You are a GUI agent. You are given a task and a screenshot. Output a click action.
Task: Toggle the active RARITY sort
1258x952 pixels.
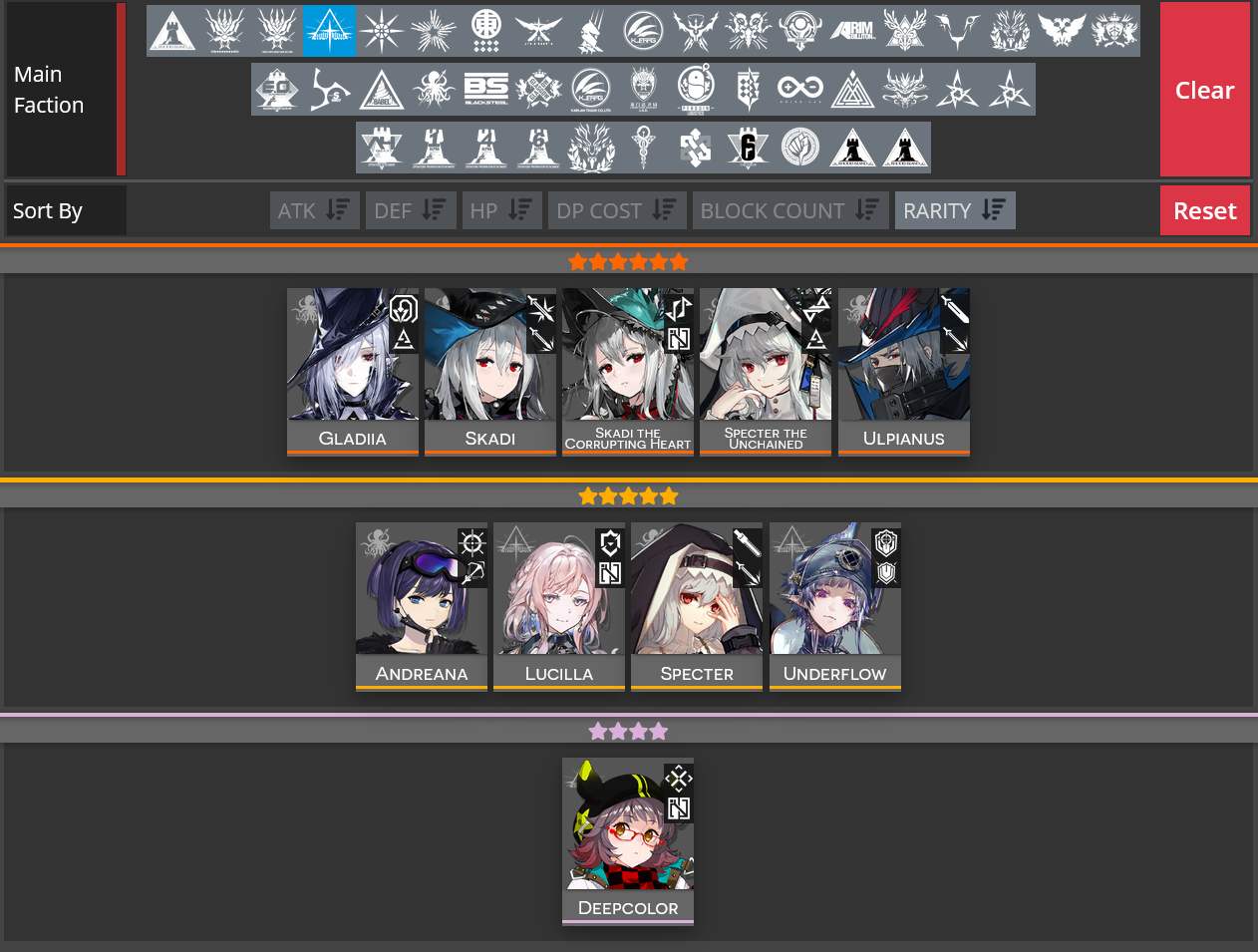coord(955,210)
